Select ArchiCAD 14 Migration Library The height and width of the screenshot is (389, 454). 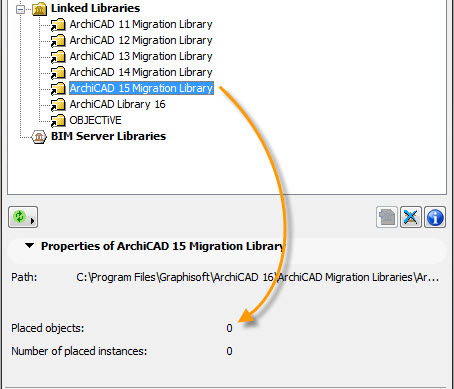point(141,72)
